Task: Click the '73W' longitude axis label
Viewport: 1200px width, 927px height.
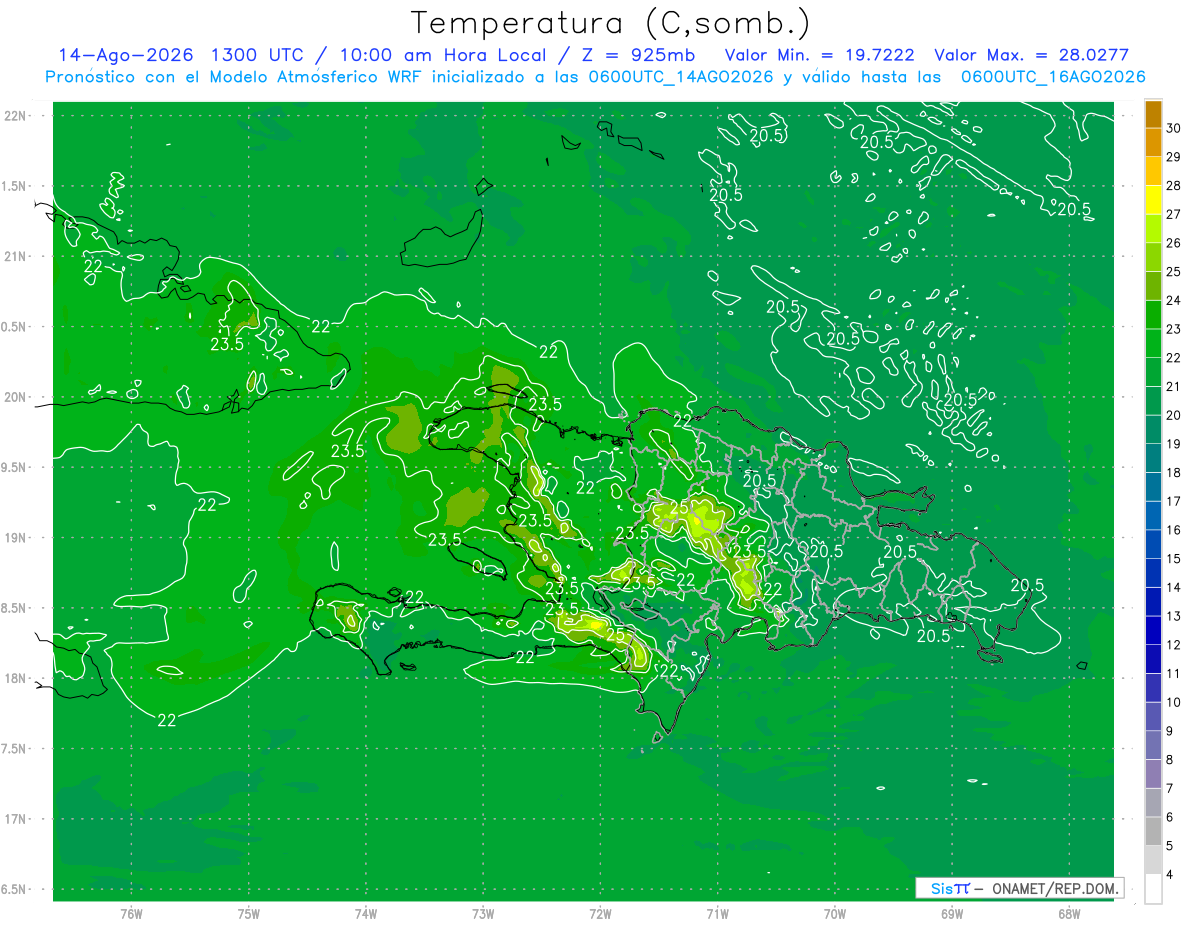Action: 483,914
